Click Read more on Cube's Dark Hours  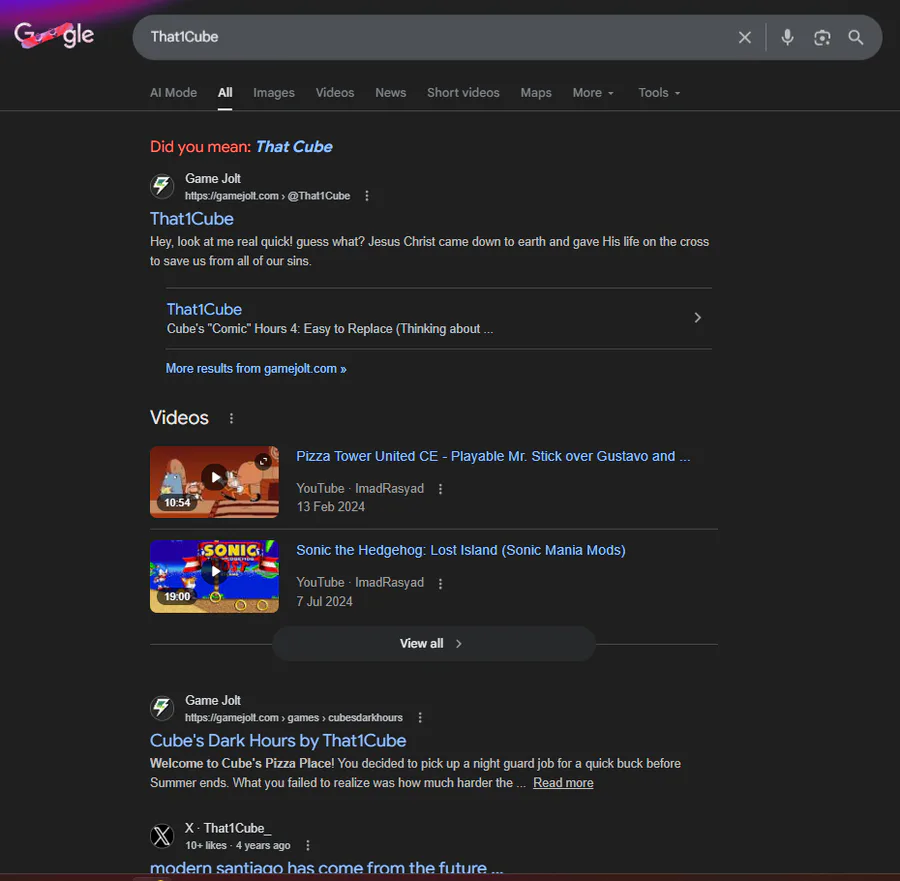tap(563, 783)
